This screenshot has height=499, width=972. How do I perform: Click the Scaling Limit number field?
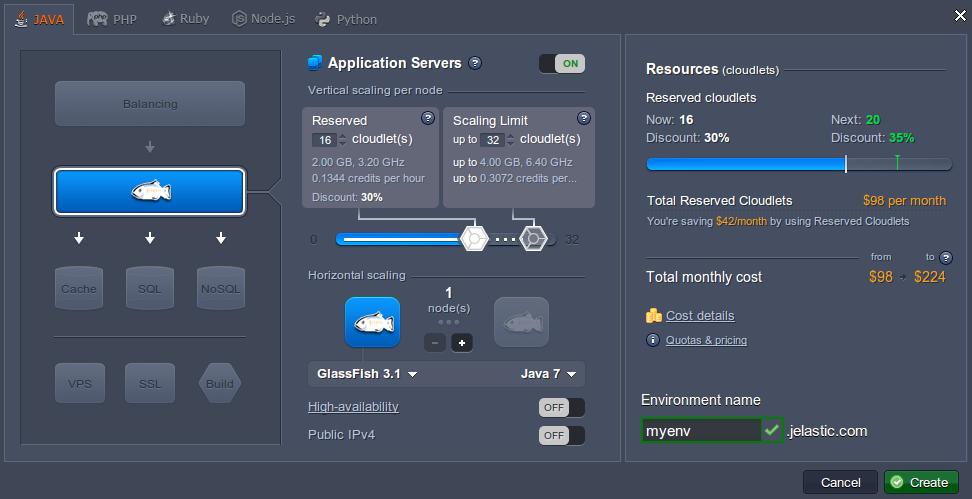click(493, 140)
